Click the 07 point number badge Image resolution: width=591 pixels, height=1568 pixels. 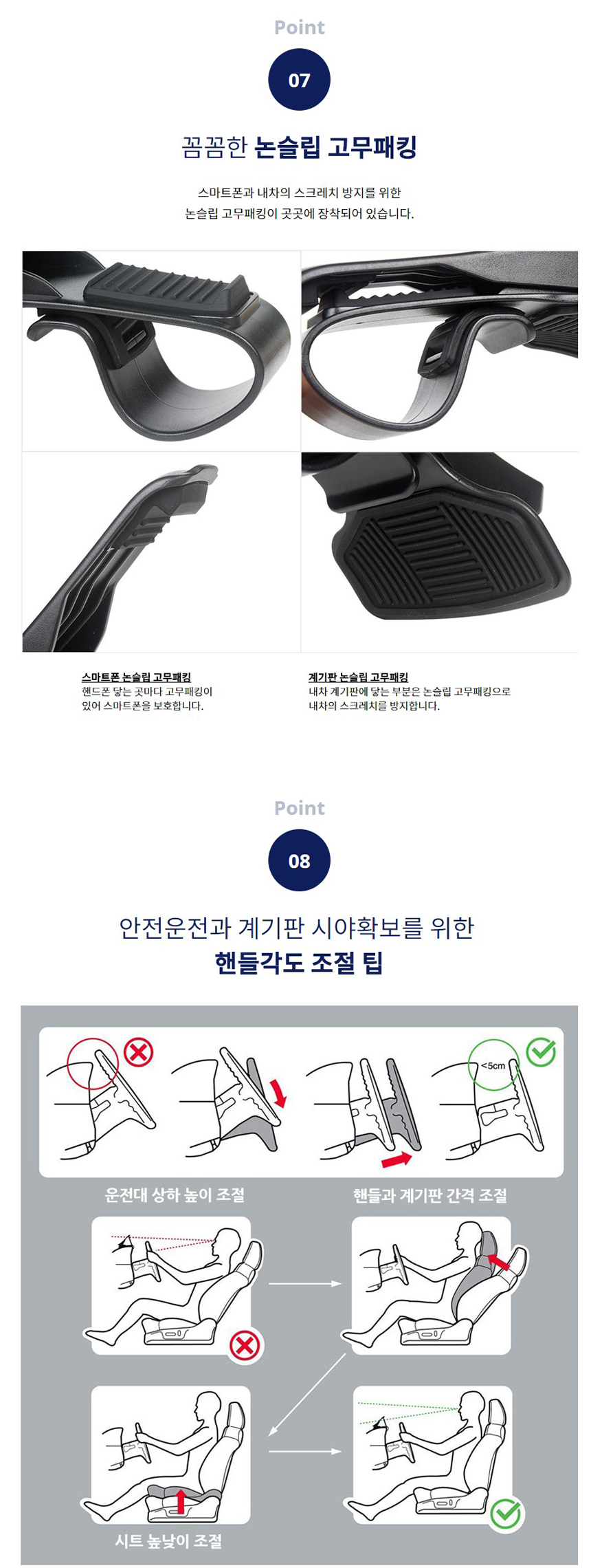point(299,80)
